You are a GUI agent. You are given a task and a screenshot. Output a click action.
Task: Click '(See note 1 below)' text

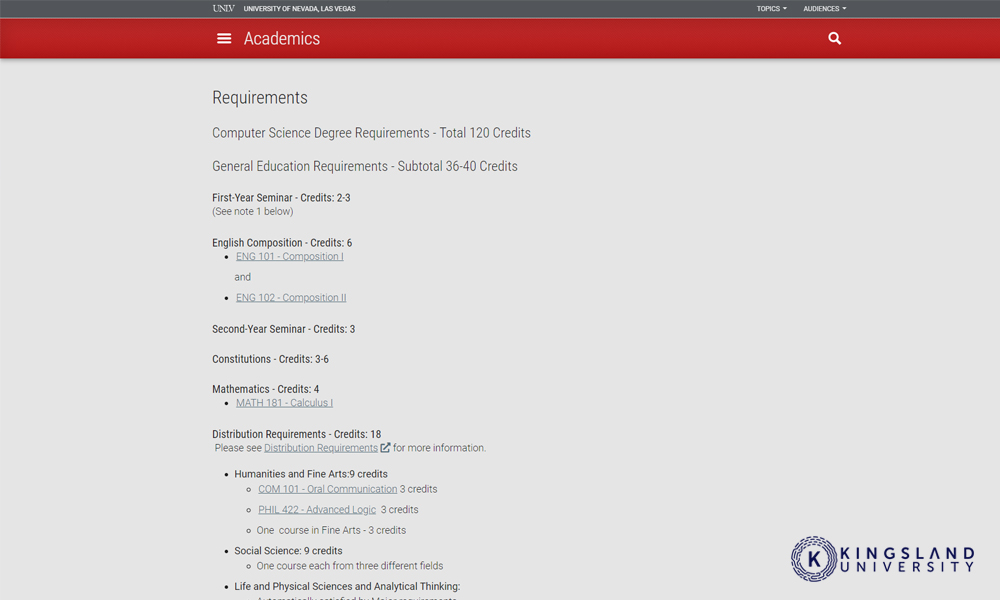pyautogui.click(x=253, y=211)
